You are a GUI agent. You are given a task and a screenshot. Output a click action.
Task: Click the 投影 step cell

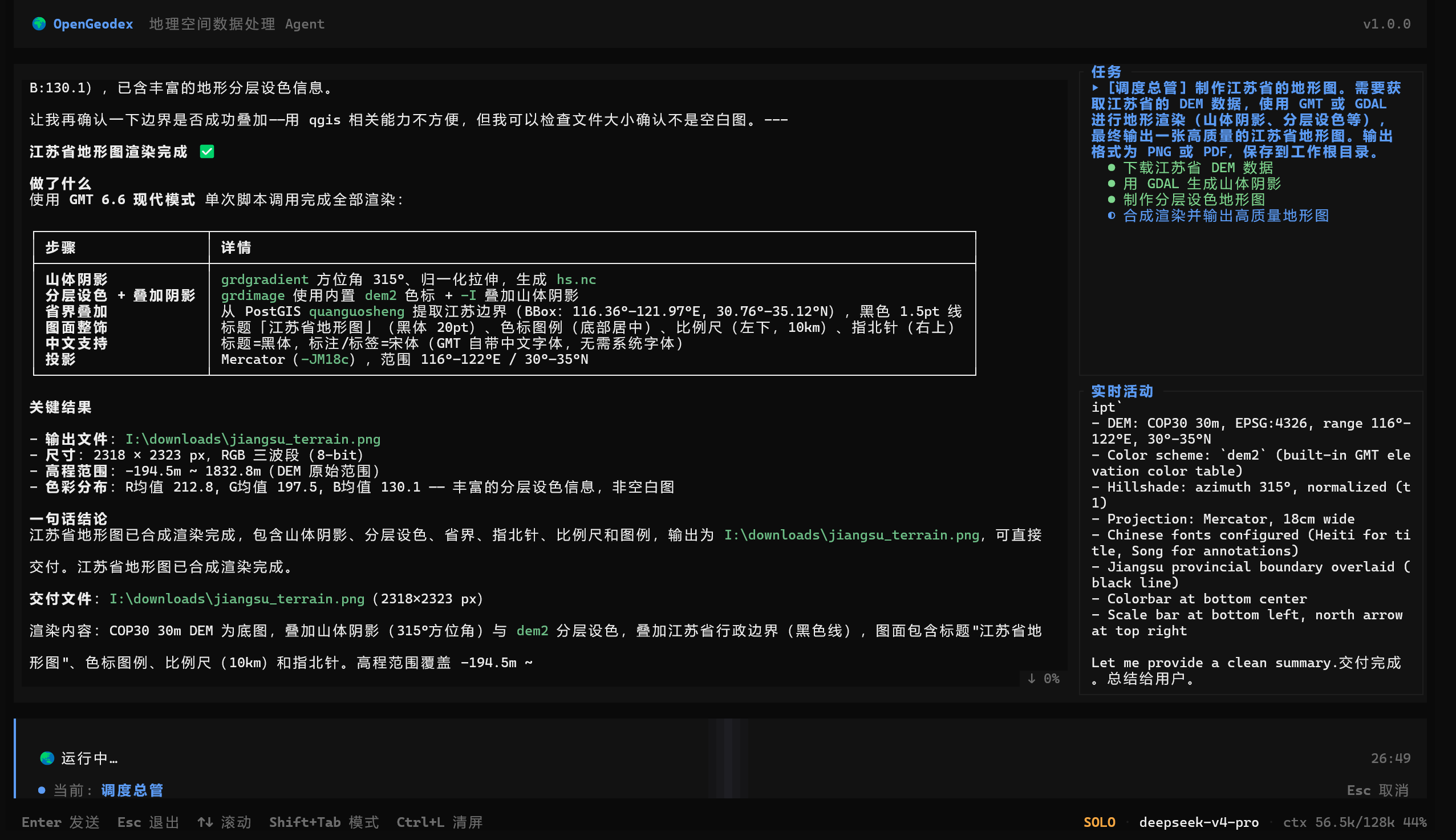(60, 359)
